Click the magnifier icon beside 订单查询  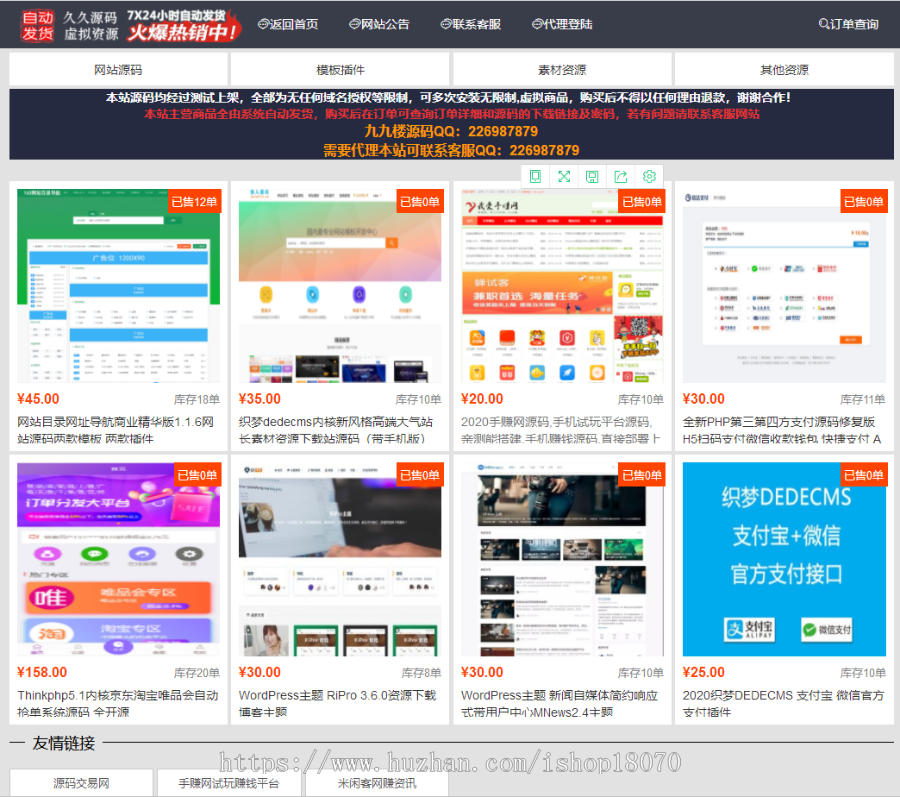[x=826, y=24]
